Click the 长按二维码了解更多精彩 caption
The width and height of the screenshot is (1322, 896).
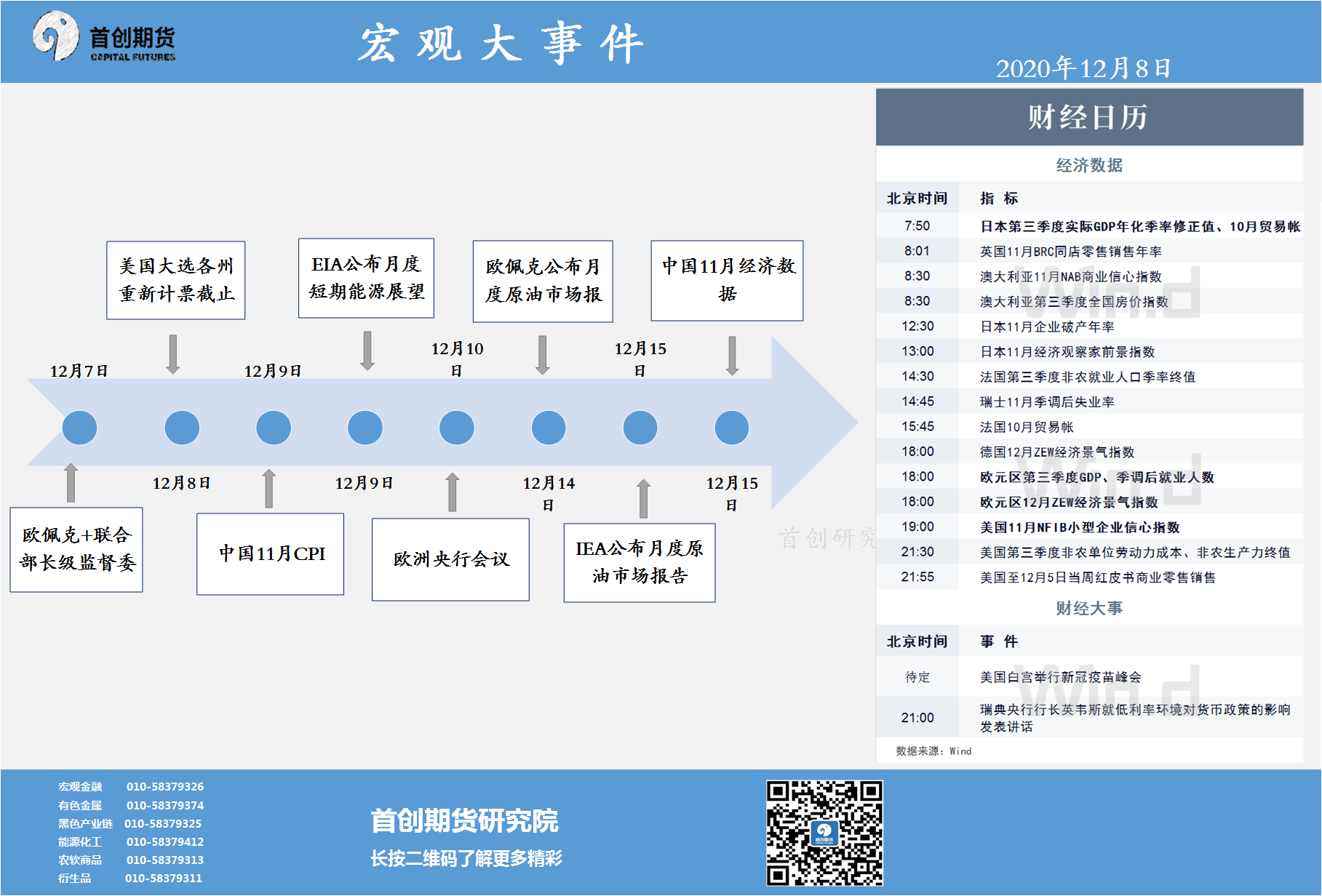click(466, 859)
